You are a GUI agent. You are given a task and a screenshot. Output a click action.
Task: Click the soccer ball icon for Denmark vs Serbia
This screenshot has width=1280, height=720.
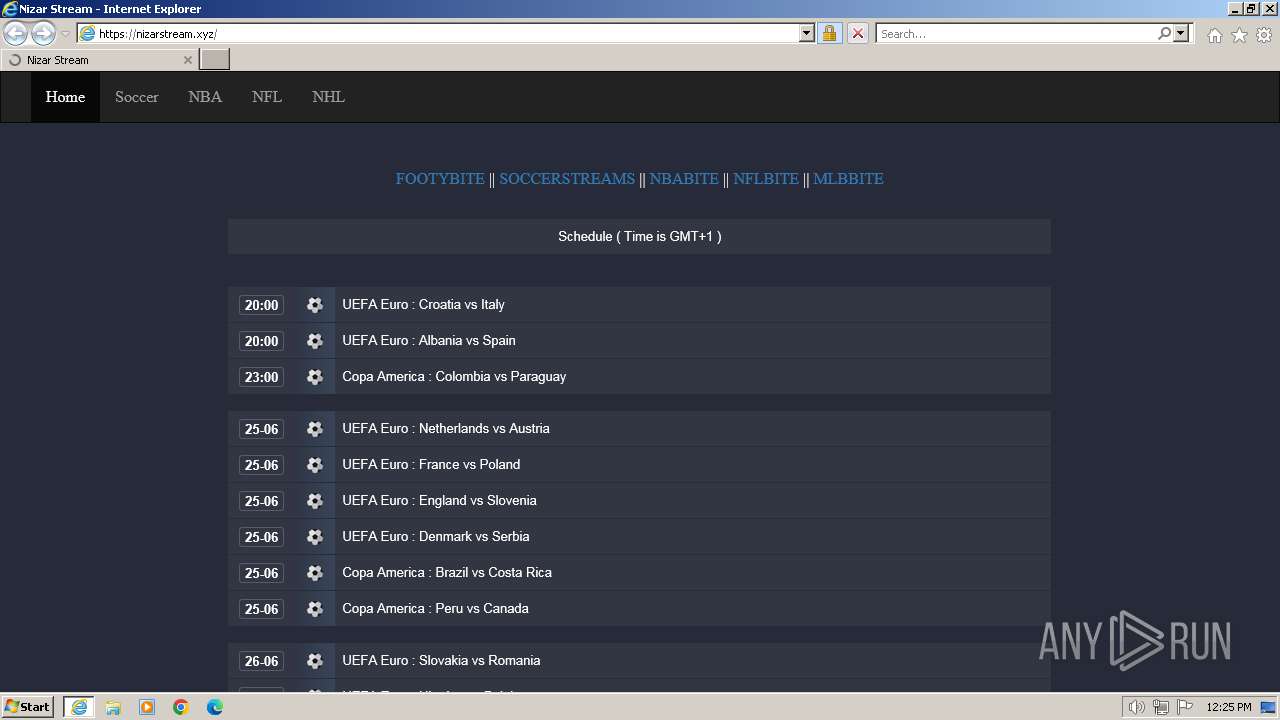[315, 537]
